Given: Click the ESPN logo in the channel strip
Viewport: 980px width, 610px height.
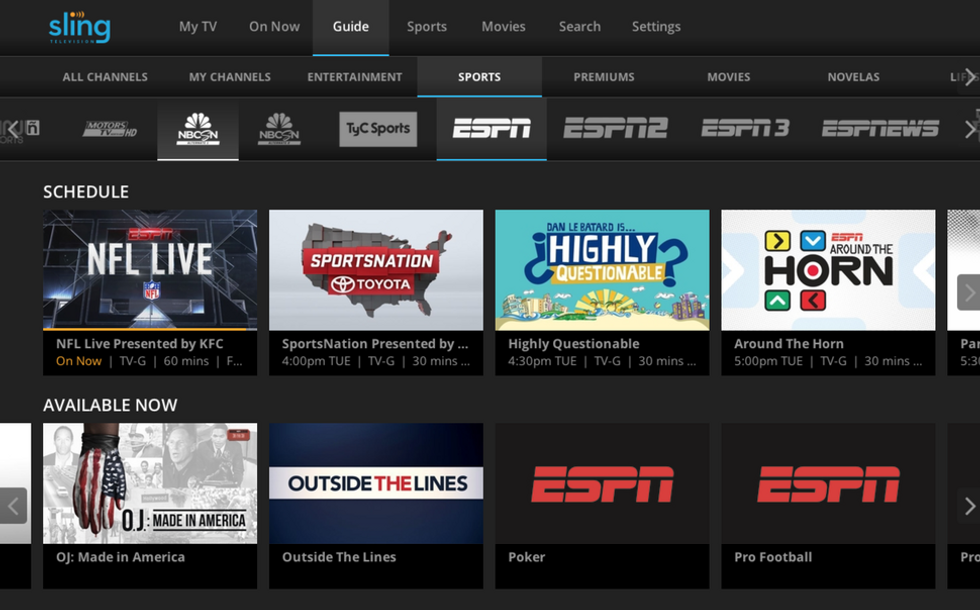Looking at the screenshot, I should [491, 129].
